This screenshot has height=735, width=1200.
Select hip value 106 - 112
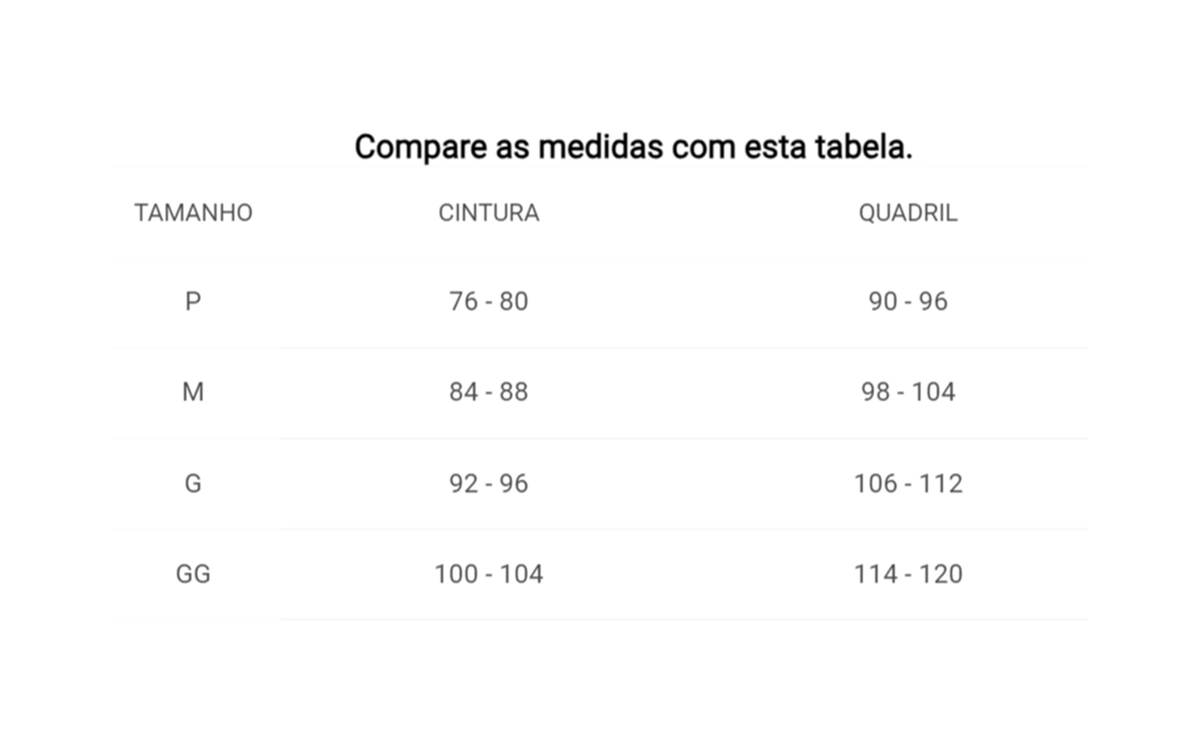click(908, 483)
